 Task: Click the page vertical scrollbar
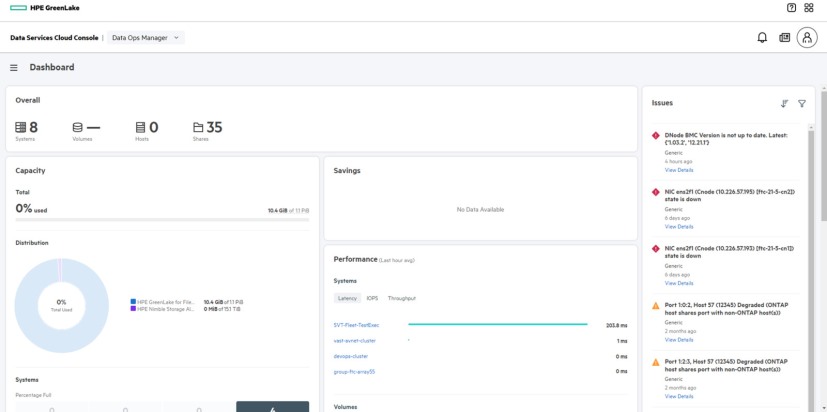tap(824, 156)
